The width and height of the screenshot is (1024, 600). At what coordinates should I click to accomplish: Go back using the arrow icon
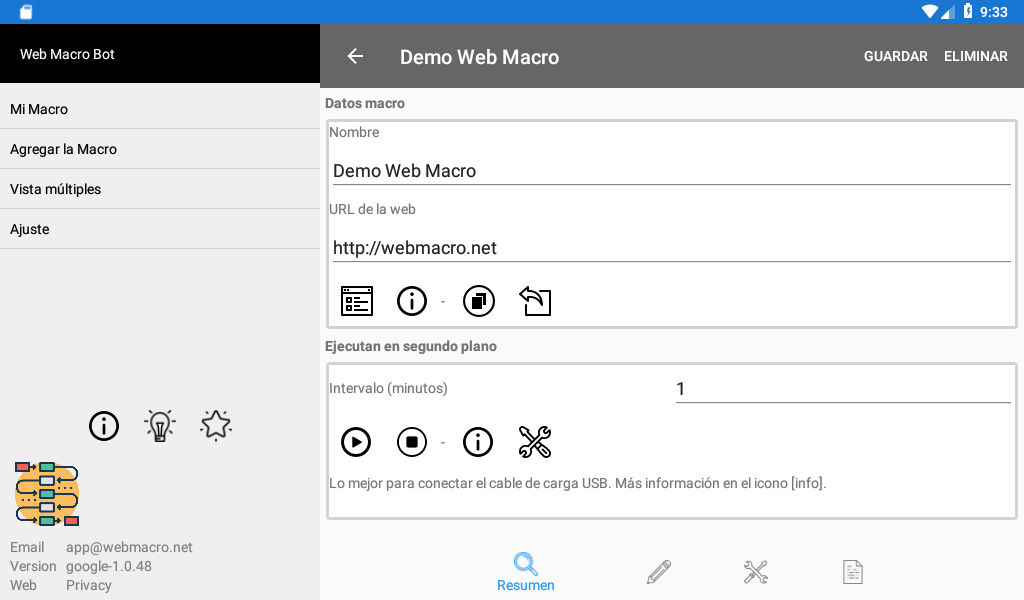pos(355,56)
